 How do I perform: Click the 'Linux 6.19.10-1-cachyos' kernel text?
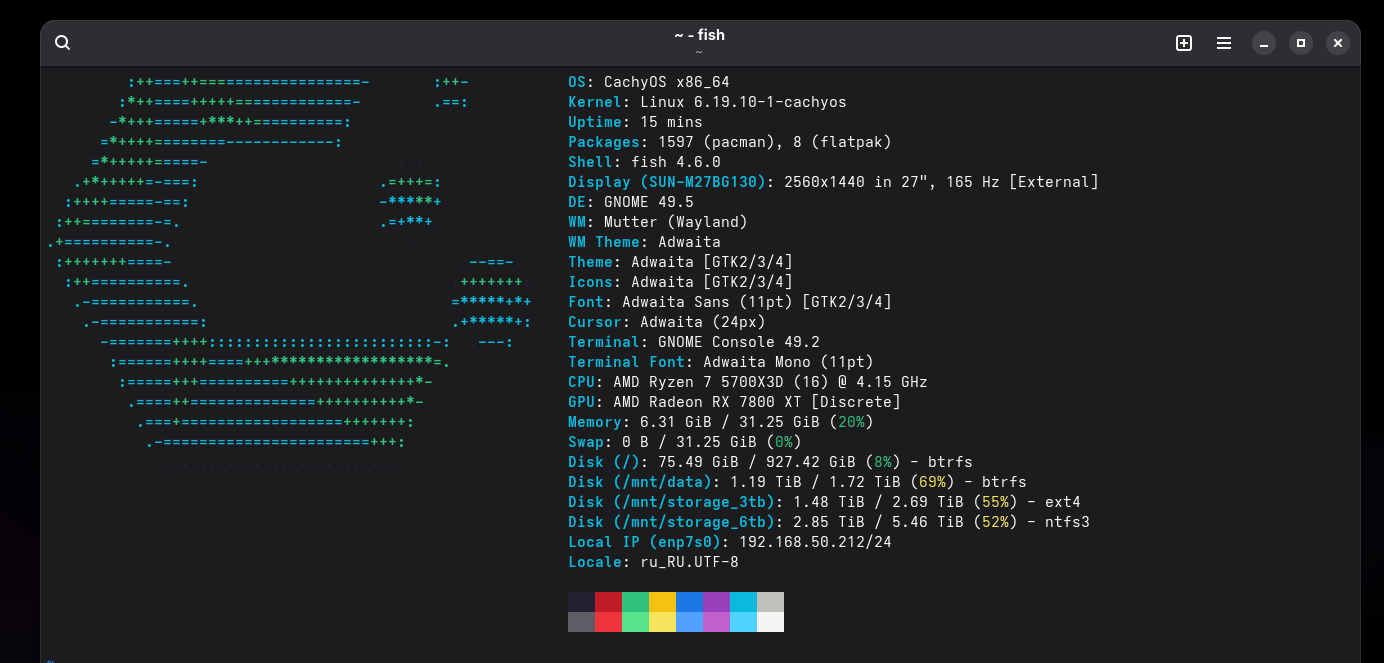click(x=743, y=102)
